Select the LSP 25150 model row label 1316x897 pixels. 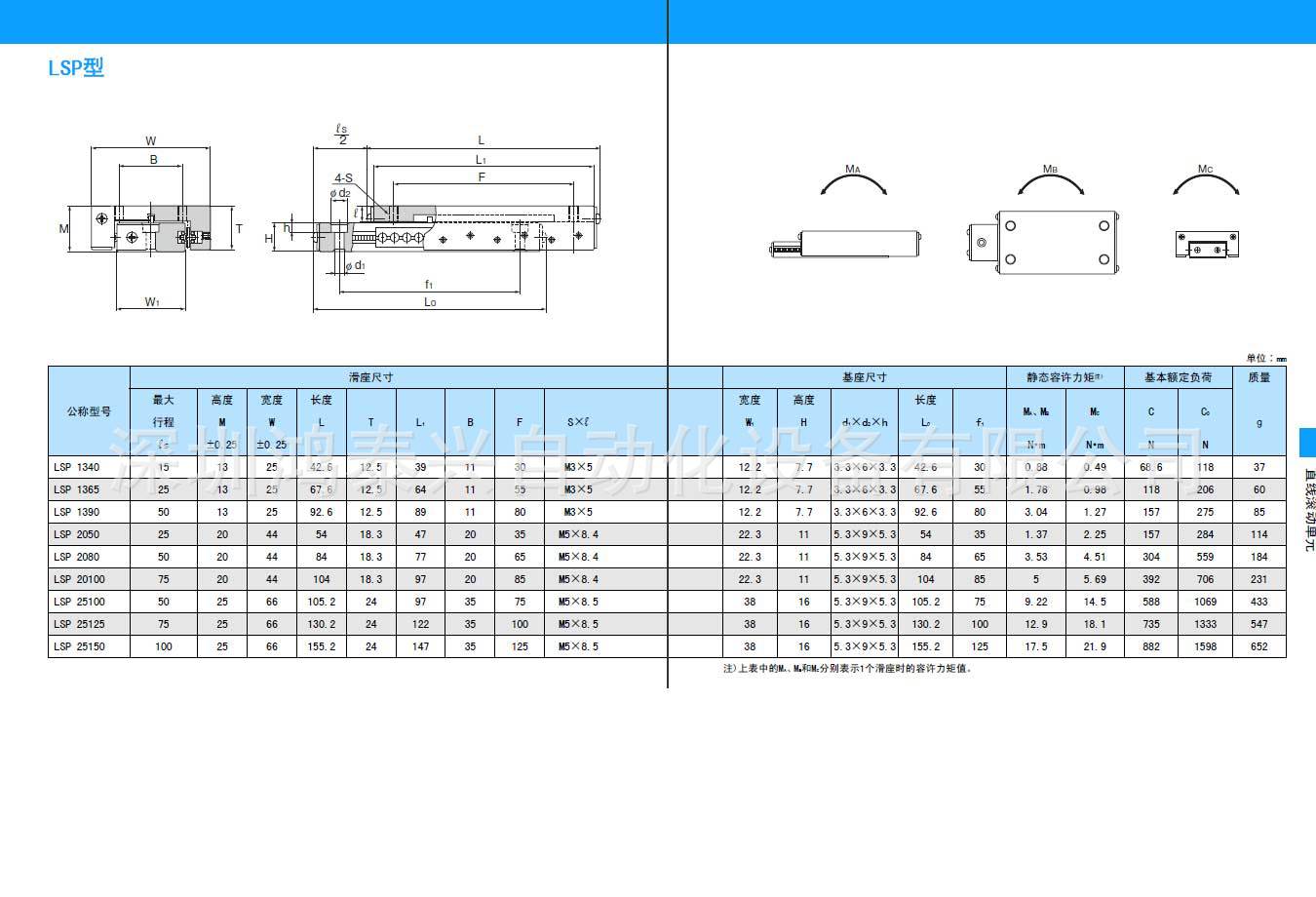[79, 646]
